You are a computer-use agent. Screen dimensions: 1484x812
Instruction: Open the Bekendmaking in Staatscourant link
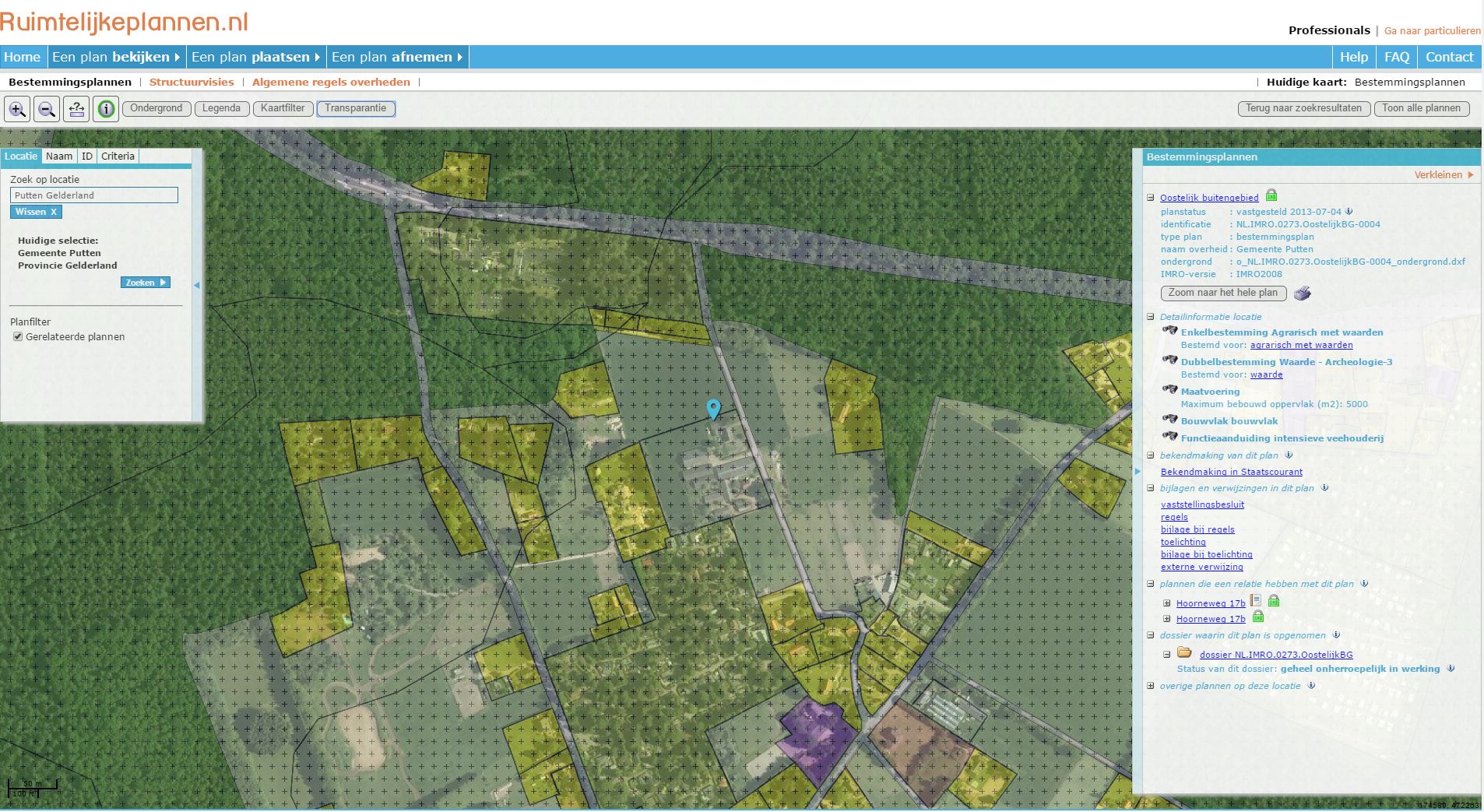point(1232,472)
